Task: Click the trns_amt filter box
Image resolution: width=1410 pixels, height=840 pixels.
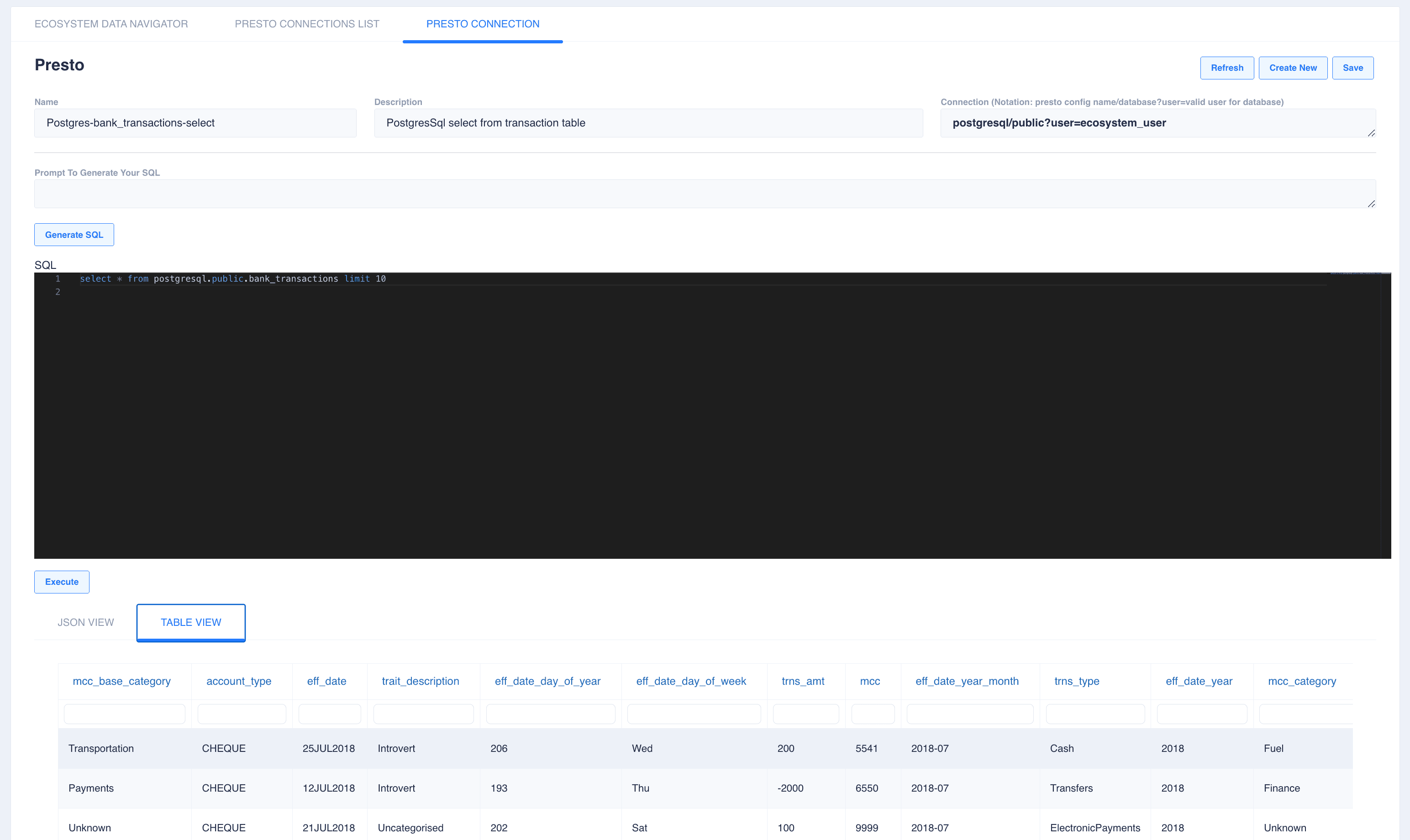Action: (806, 714)
